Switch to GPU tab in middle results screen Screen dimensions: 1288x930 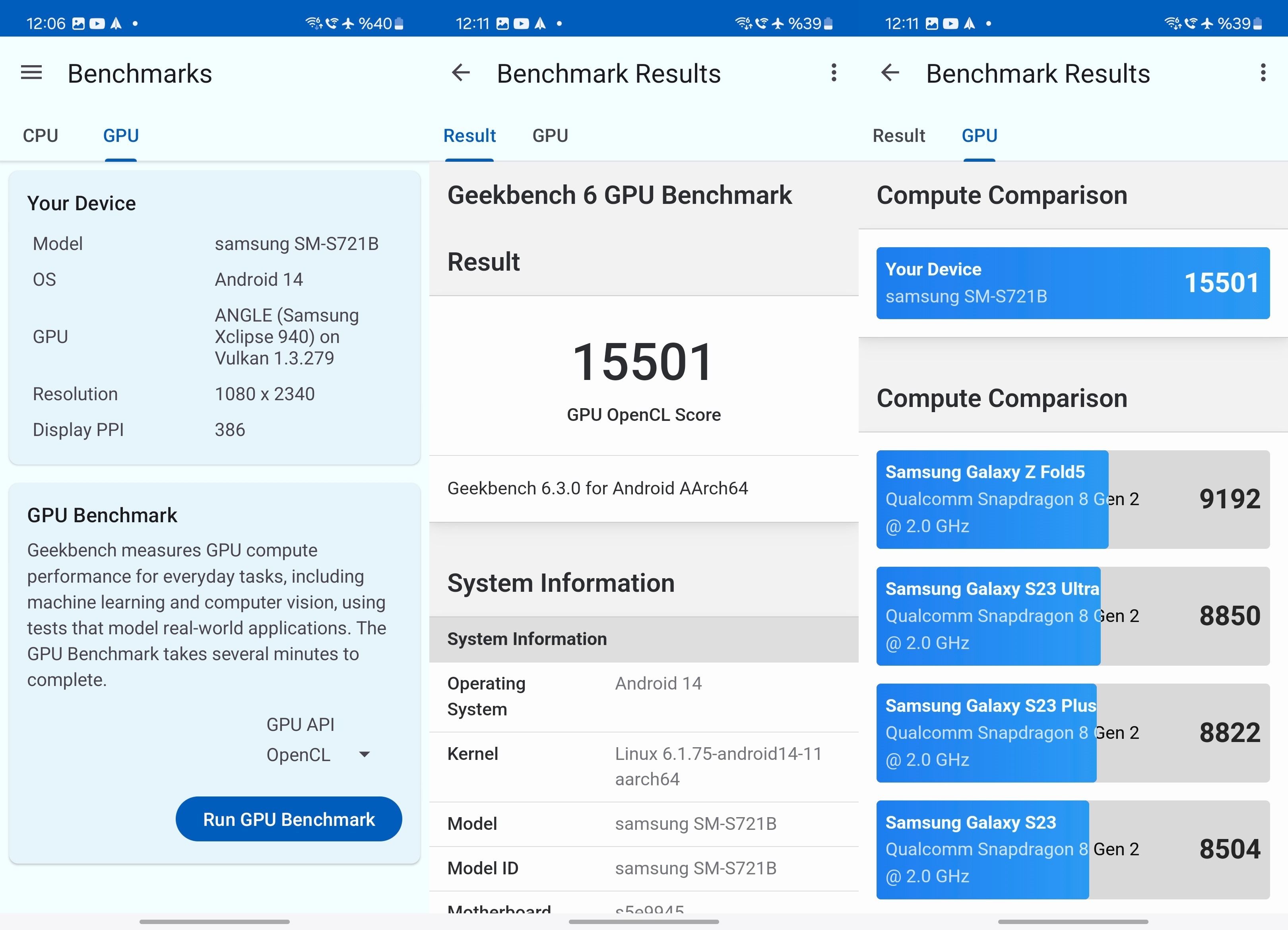(x=550, y=136)
